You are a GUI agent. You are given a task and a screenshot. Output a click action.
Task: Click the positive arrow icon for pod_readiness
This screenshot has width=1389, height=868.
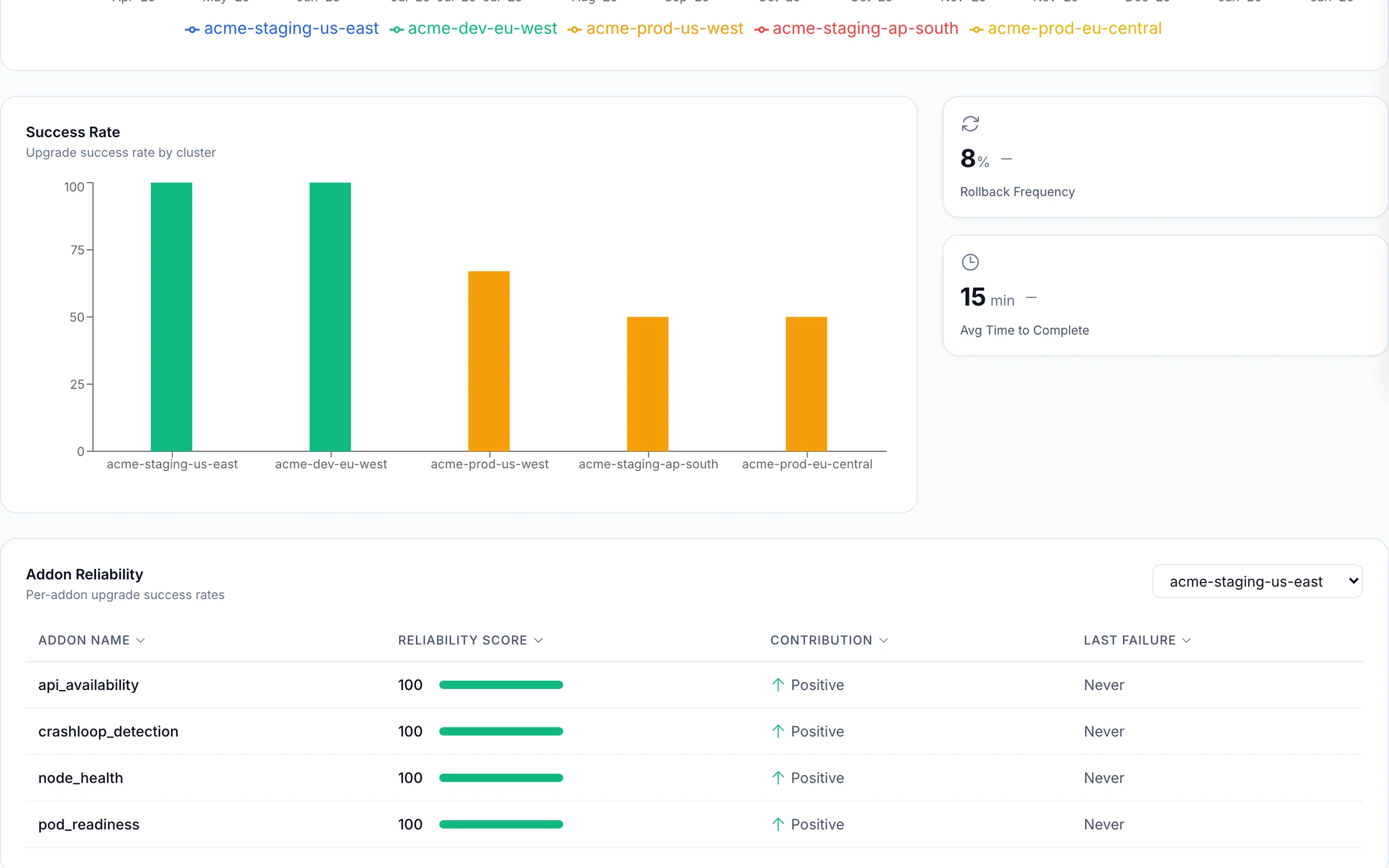click(x=778, y=824)
